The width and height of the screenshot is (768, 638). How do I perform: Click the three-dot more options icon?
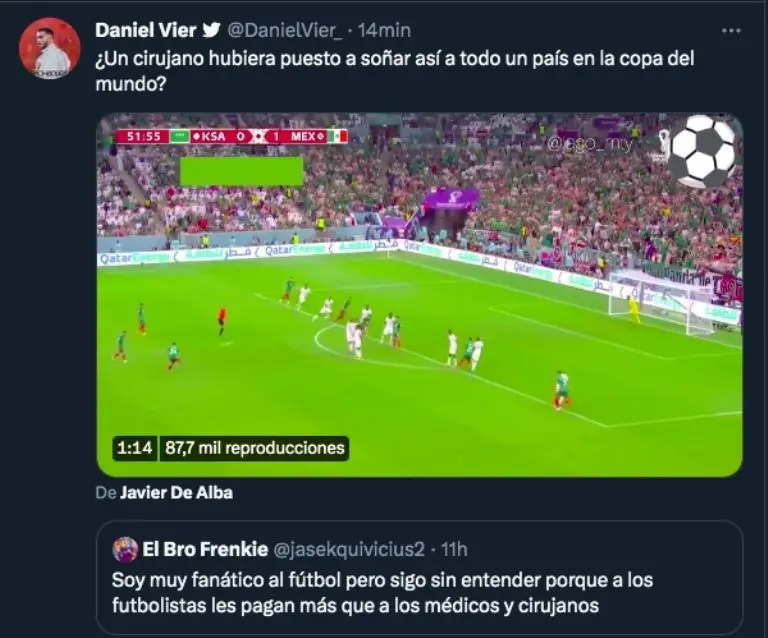click(x=731, y=31)
